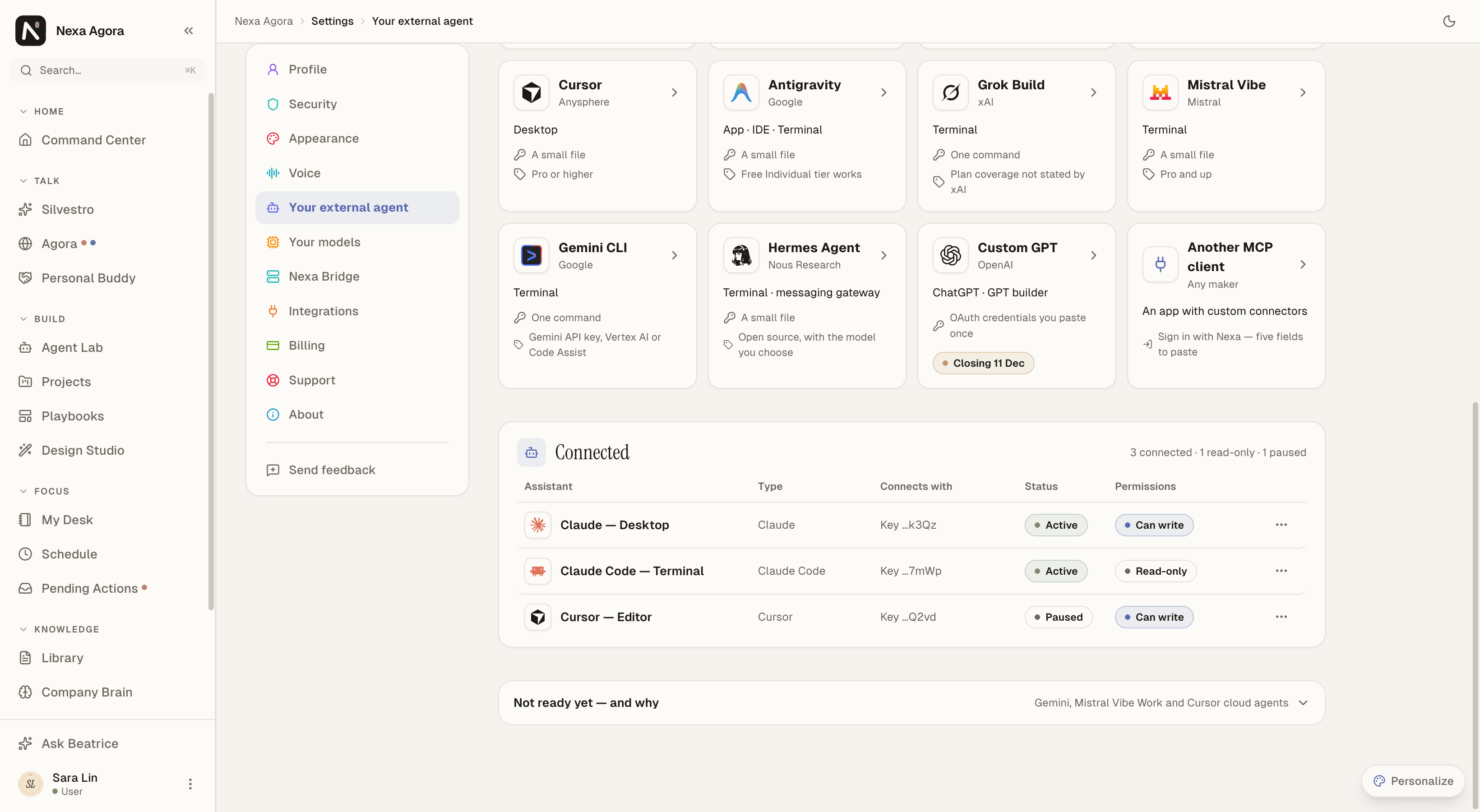Click the Active status of Claude — Desktop
Image resolution: width=1480 pixels, height=812 pixels.
1056,525
